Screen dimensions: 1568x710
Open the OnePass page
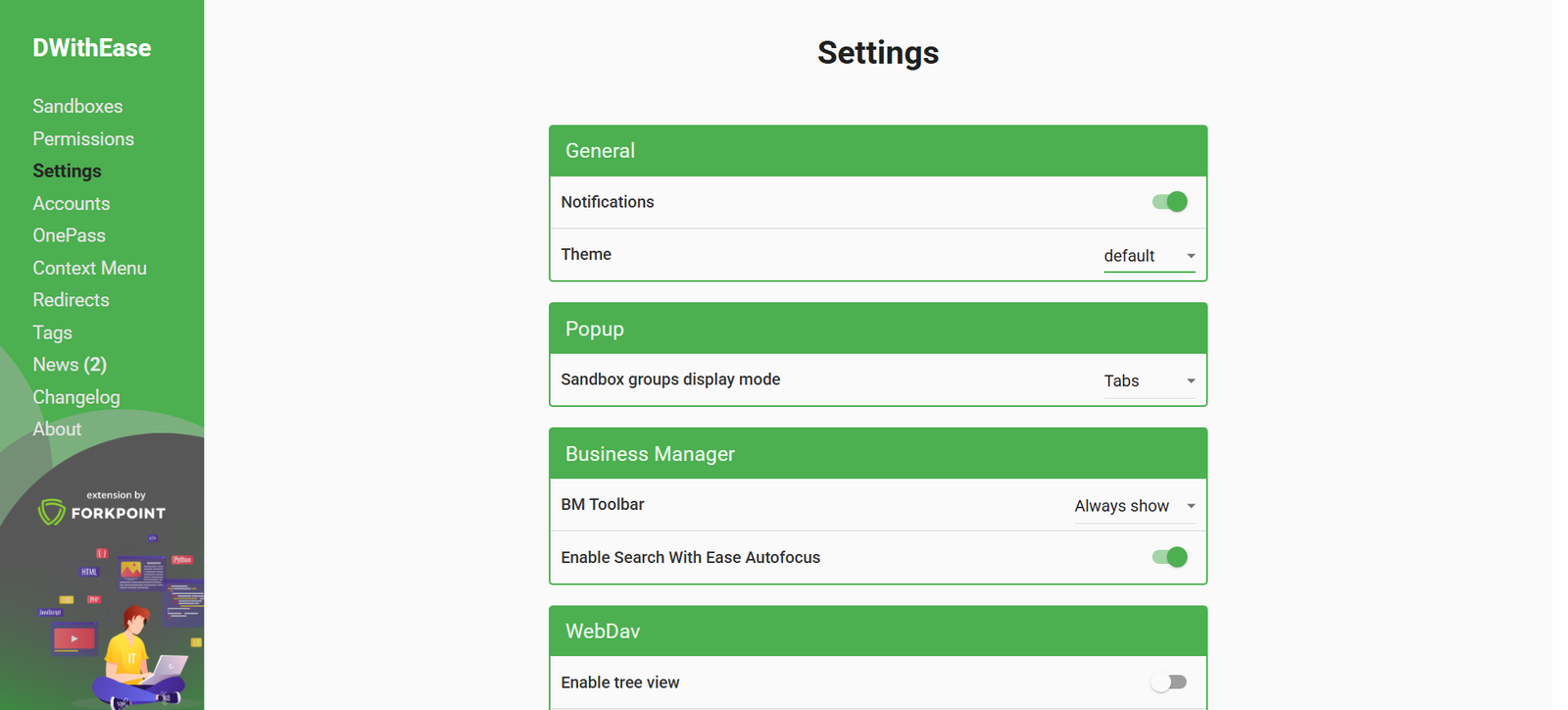click(x=69, y=235)
